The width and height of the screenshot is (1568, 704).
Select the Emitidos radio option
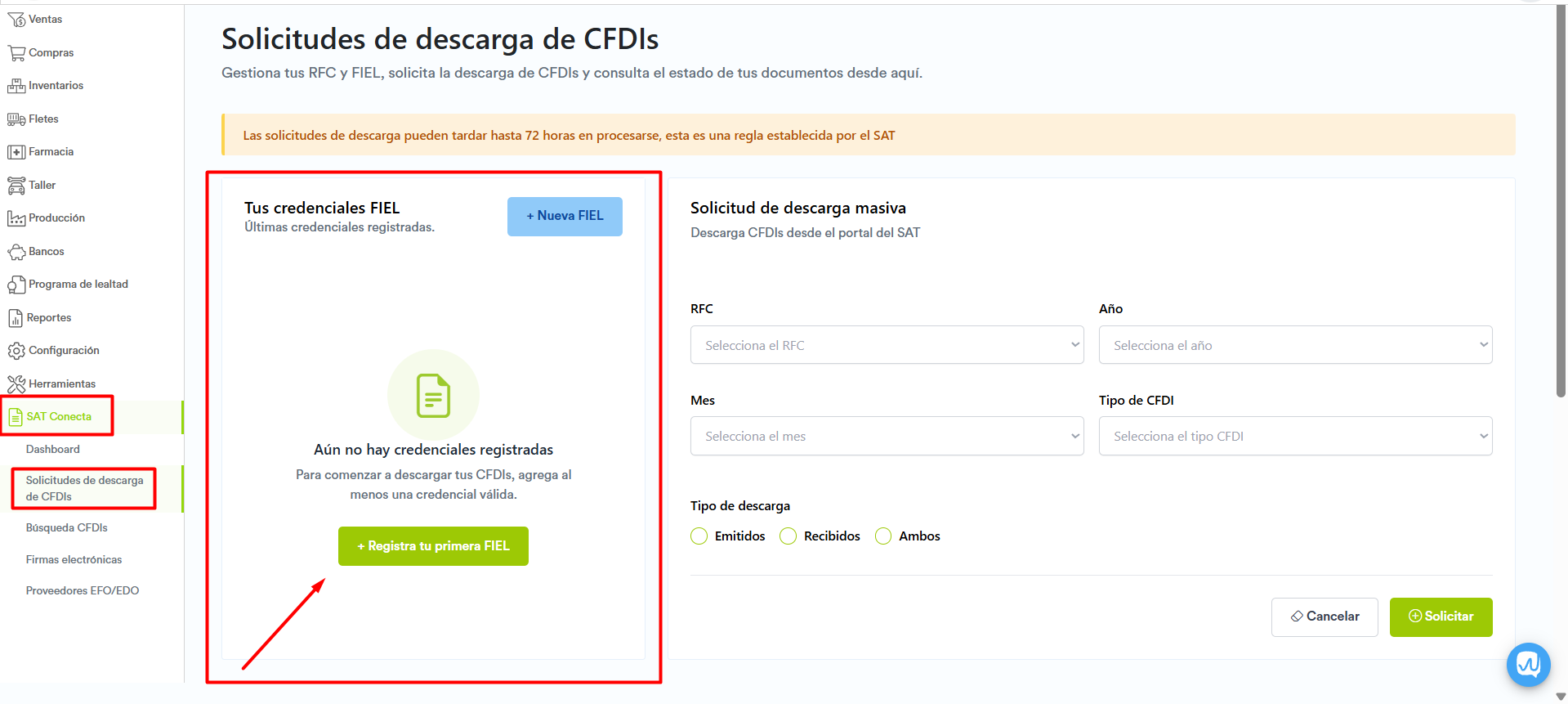click(x=699, y=536)
